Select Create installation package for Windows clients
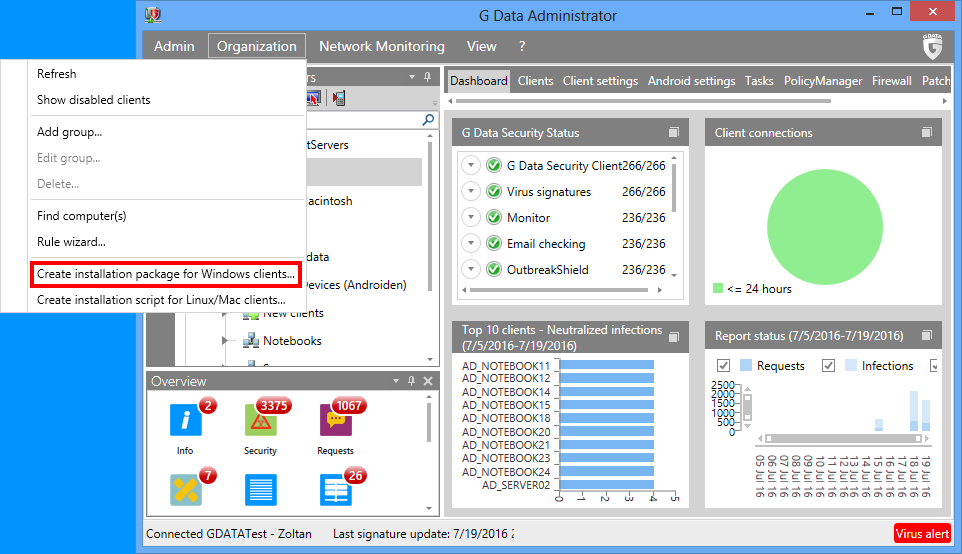Viewport: 962px width, 554px height. pos(166,274)
